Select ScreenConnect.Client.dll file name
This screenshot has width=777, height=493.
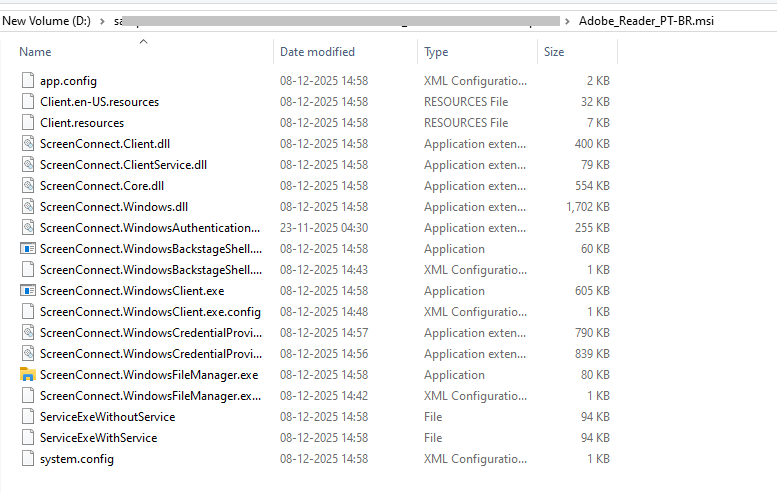click(105, 144)
